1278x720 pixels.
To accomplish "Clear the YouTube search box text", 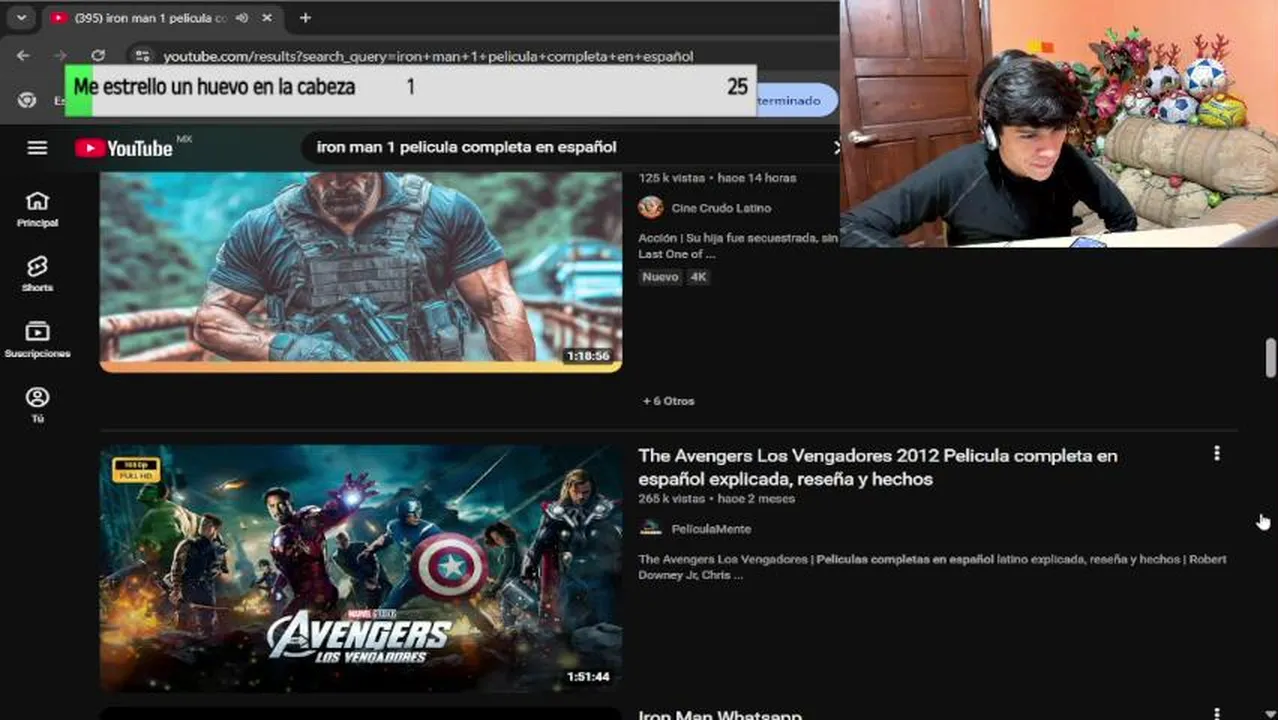I will 836,148.
